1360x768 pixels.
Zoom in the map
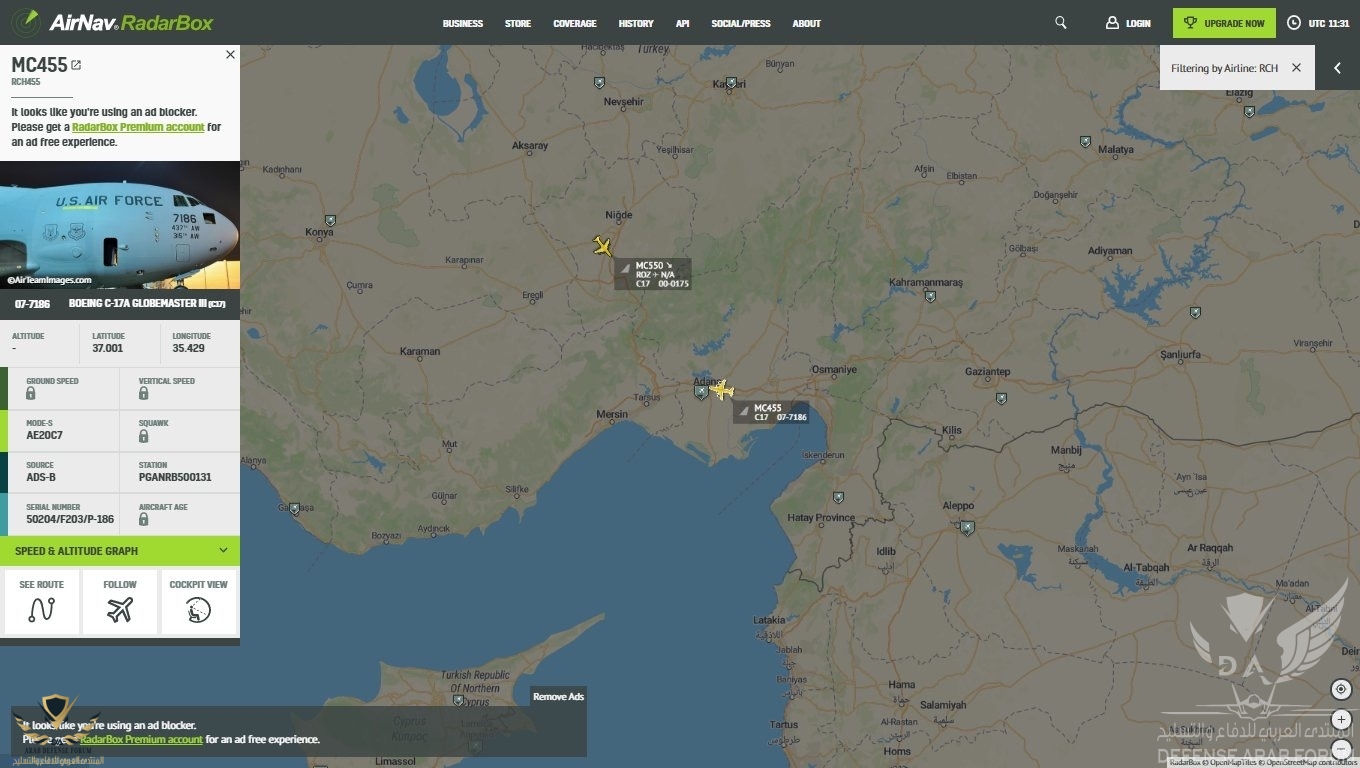(1341, 720)
